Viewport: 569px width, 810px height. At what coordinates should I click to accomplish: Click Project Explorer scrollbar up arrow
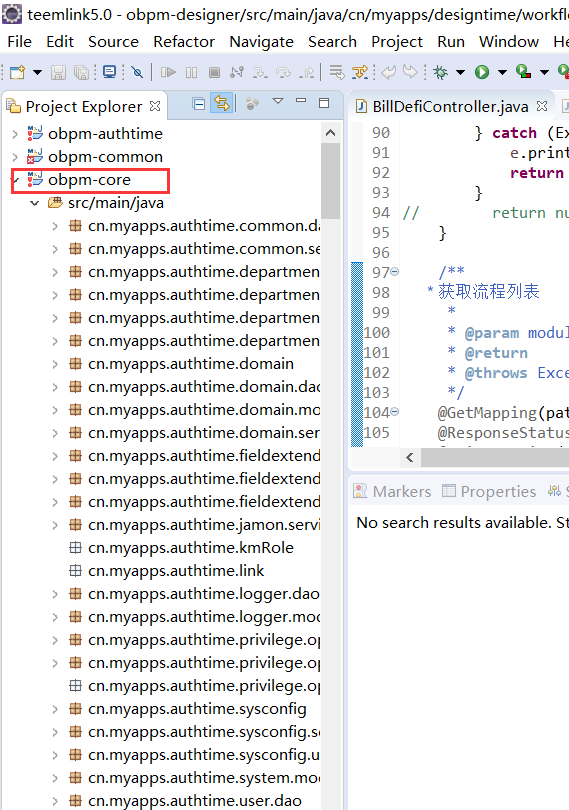click(331, 133)
